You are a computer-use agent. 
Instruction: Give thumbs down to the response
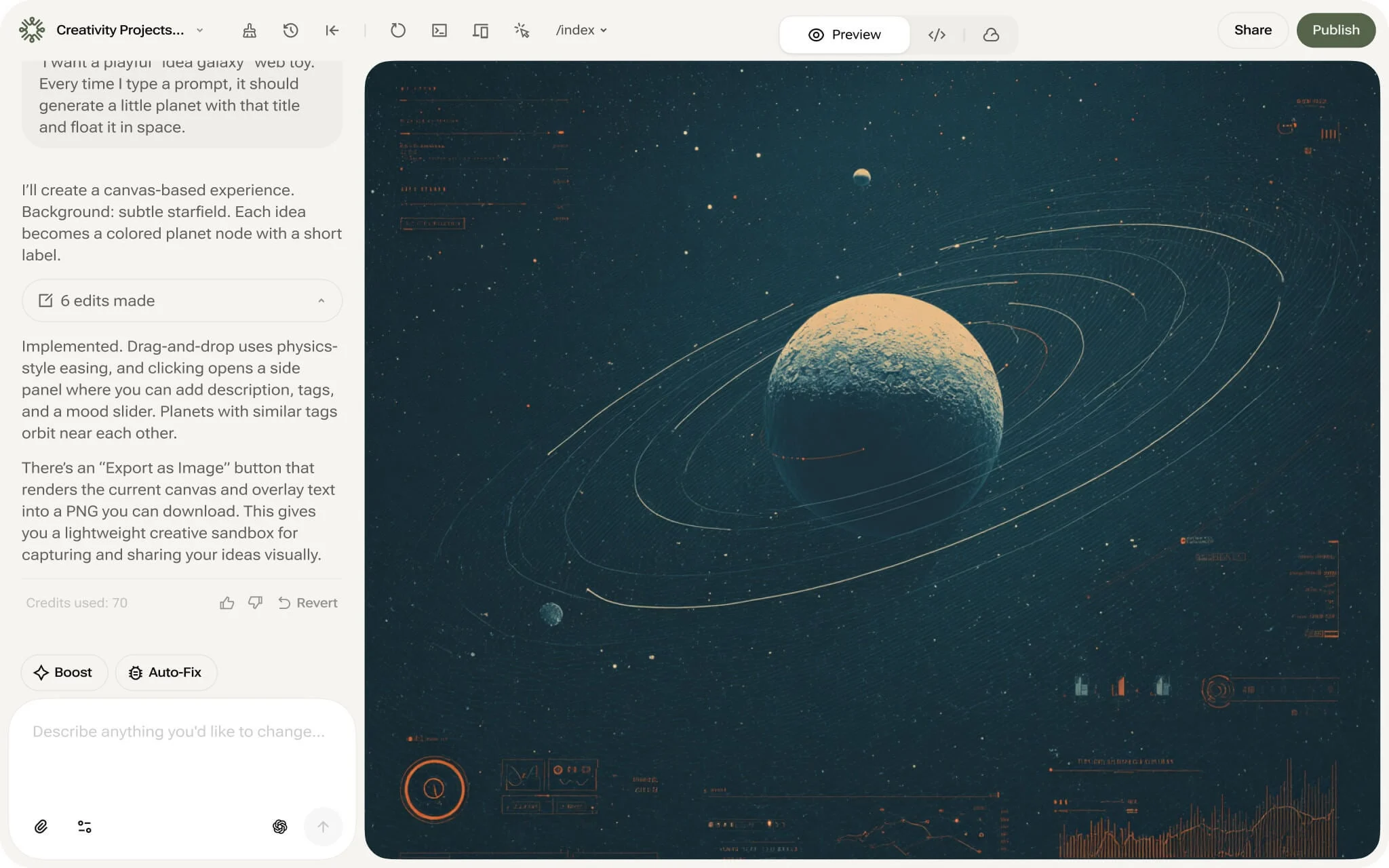tap(255, 603)
